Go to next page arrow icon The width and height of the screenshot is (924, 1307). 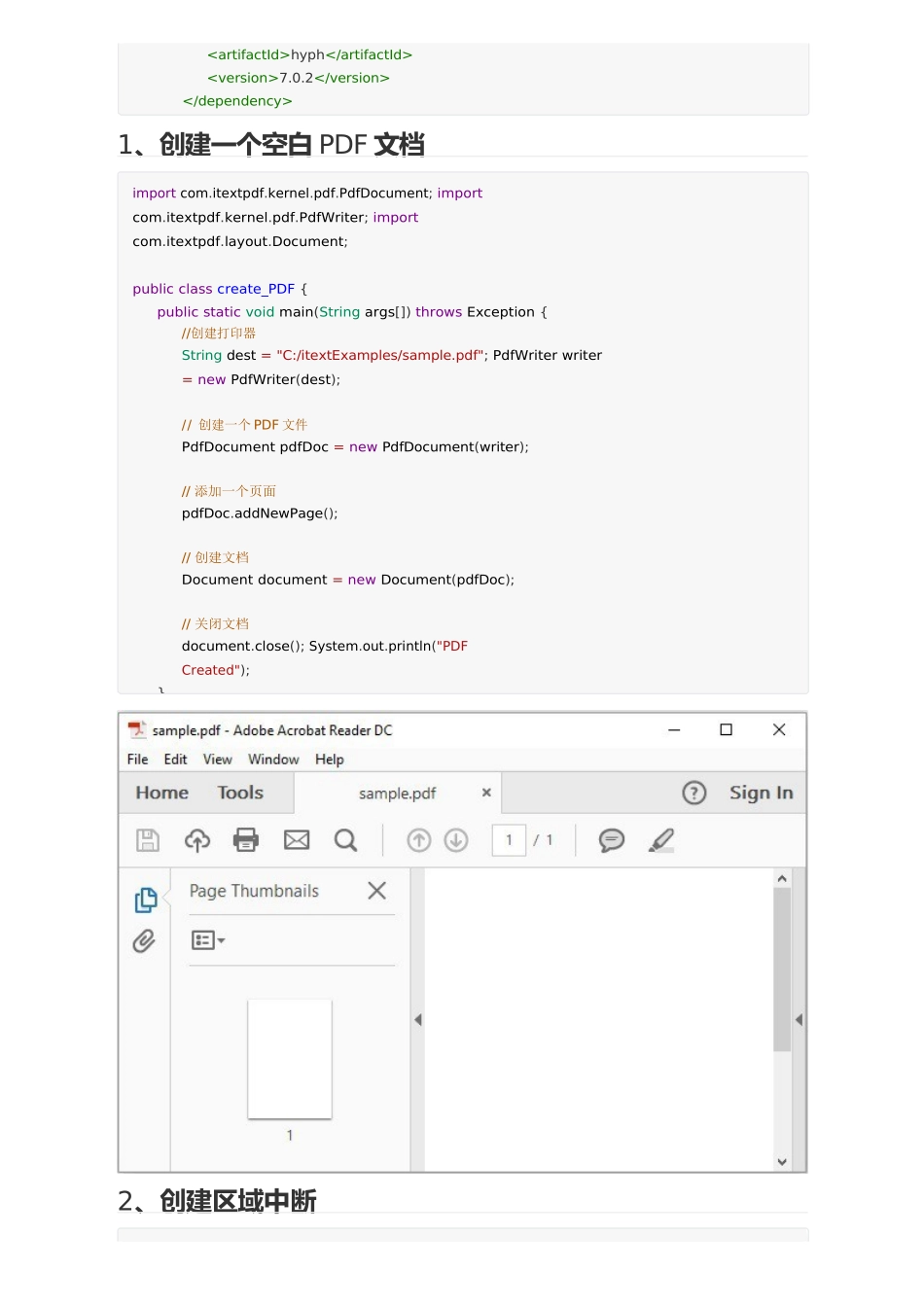(456, 840)
